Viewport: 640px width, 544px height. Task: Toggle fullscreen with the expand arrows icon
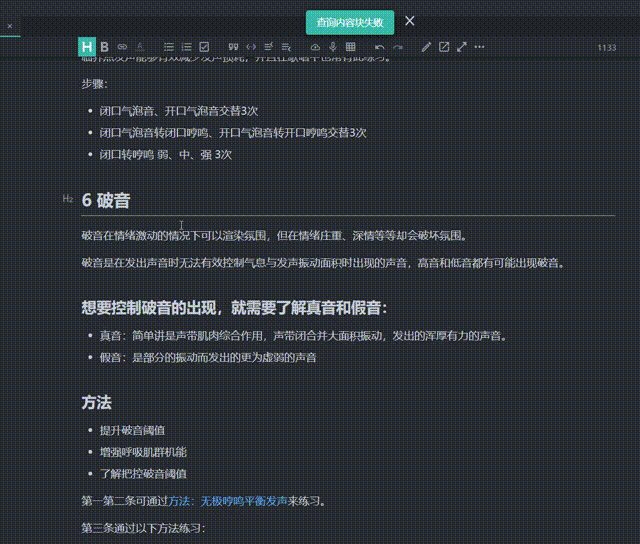462,47
